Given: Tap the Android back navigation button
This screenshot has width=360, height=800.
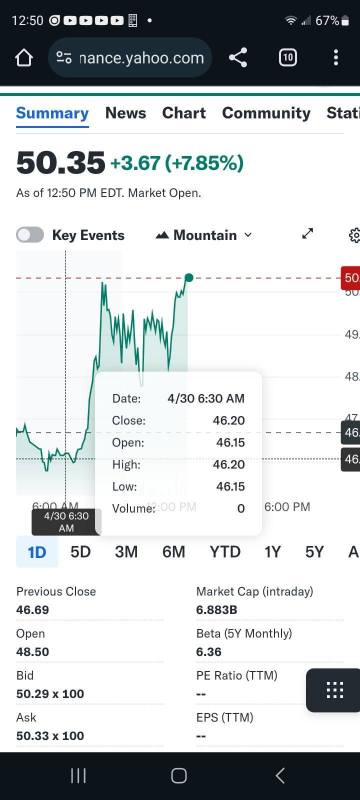Looking at the screenshot, I should [280, 776].
